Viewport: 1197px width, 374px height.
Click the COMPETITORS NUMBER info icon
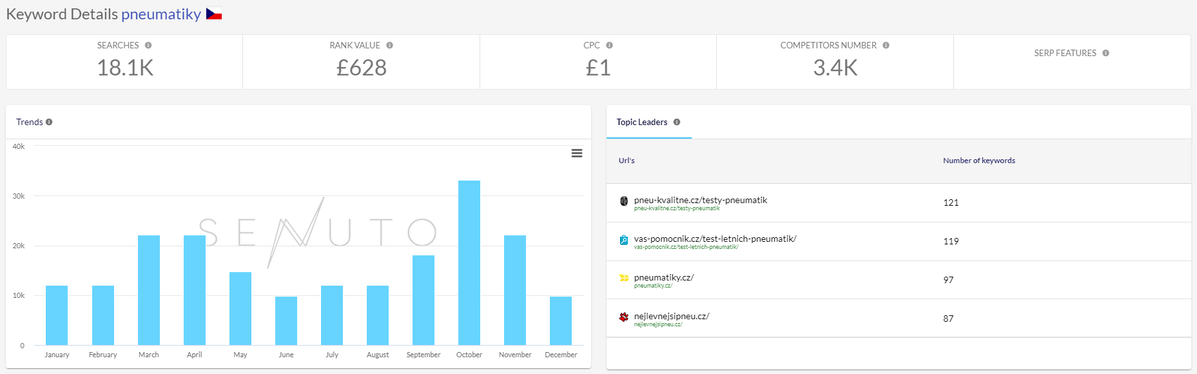[886, 45]
